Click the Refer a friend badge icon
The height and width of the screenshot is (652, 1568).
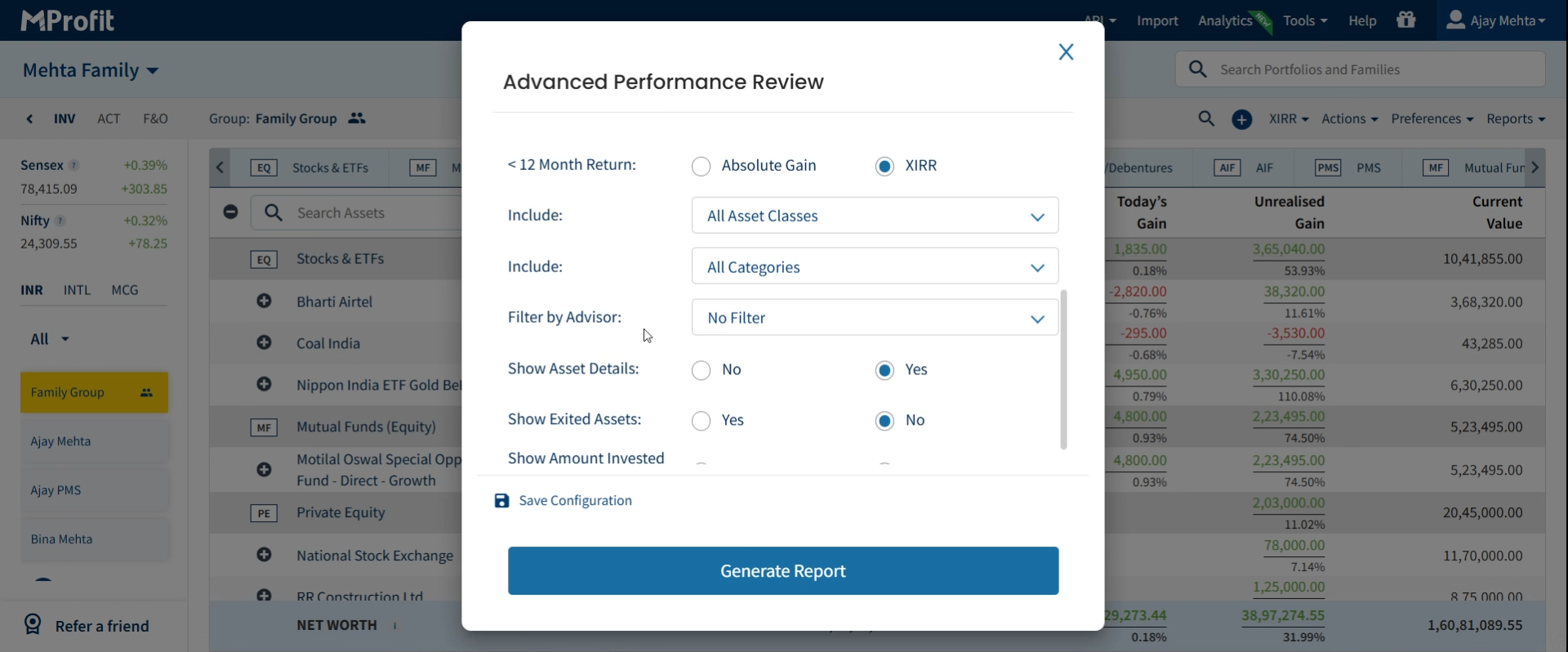pyautogui.click(x=33, y=625)
